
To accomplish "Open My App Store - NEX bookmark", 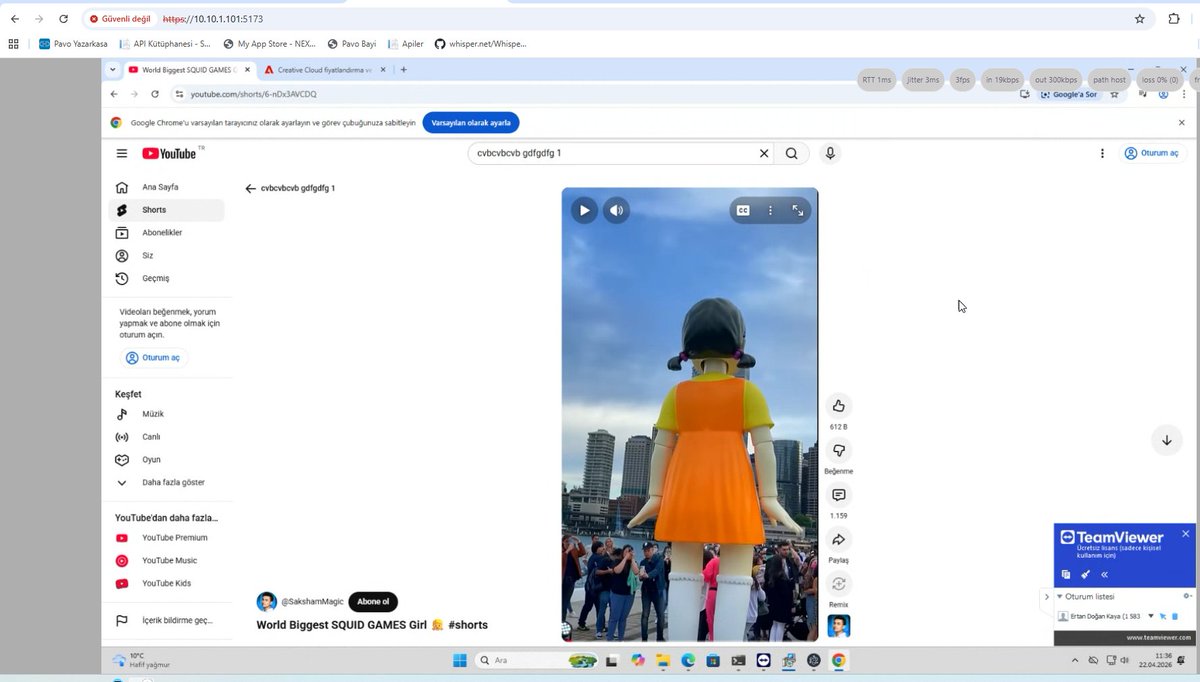I will coord(269,44).
